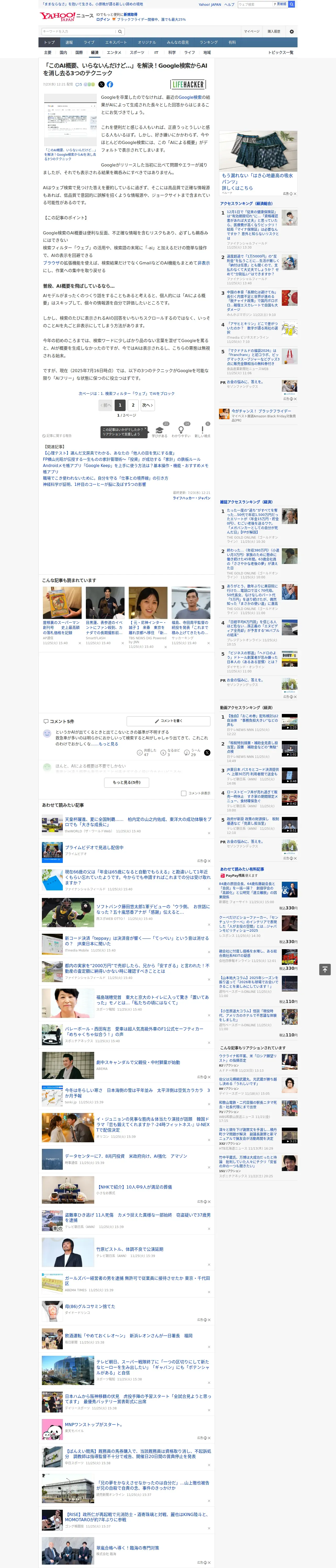Click first commenter's purple avatar icon
Screen dimensions: 336x1568
[x=47, y=734]
